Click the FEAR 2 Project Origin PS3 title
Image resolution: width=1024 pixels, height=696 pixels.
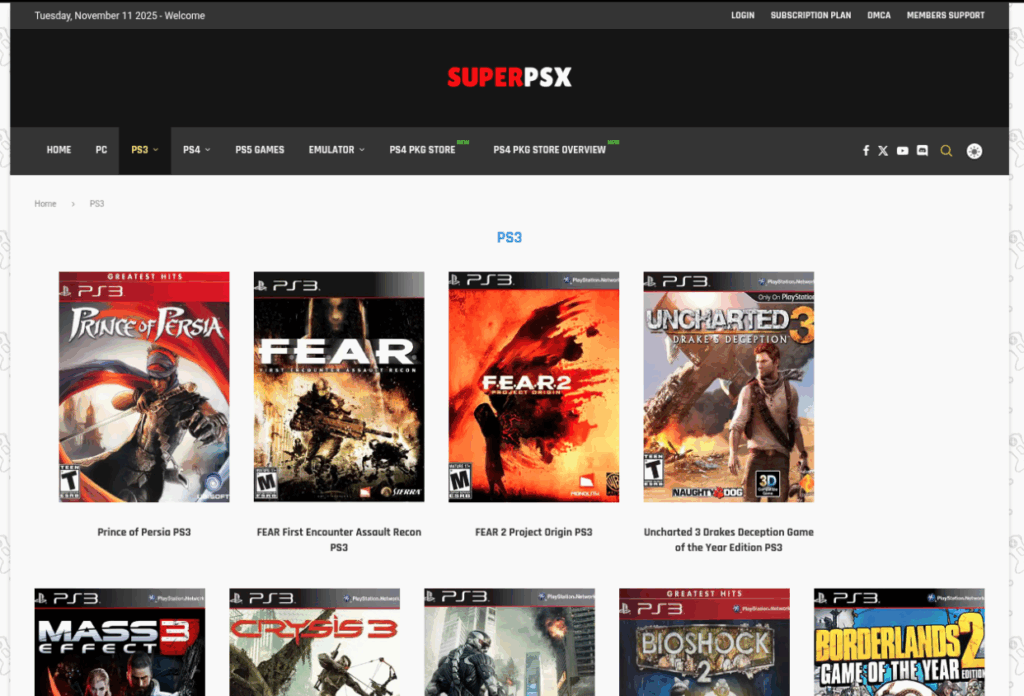point(533,532)
